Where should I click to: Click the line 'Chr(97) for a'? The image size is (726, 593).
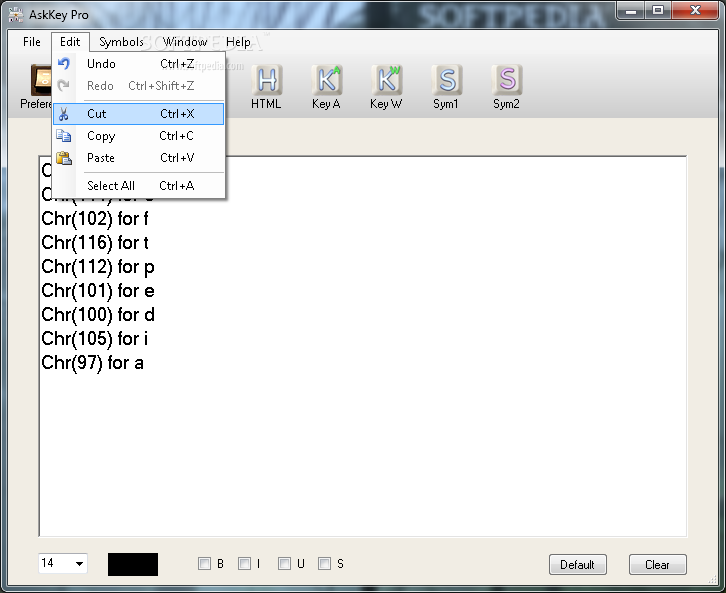click(x=93, y=363)
